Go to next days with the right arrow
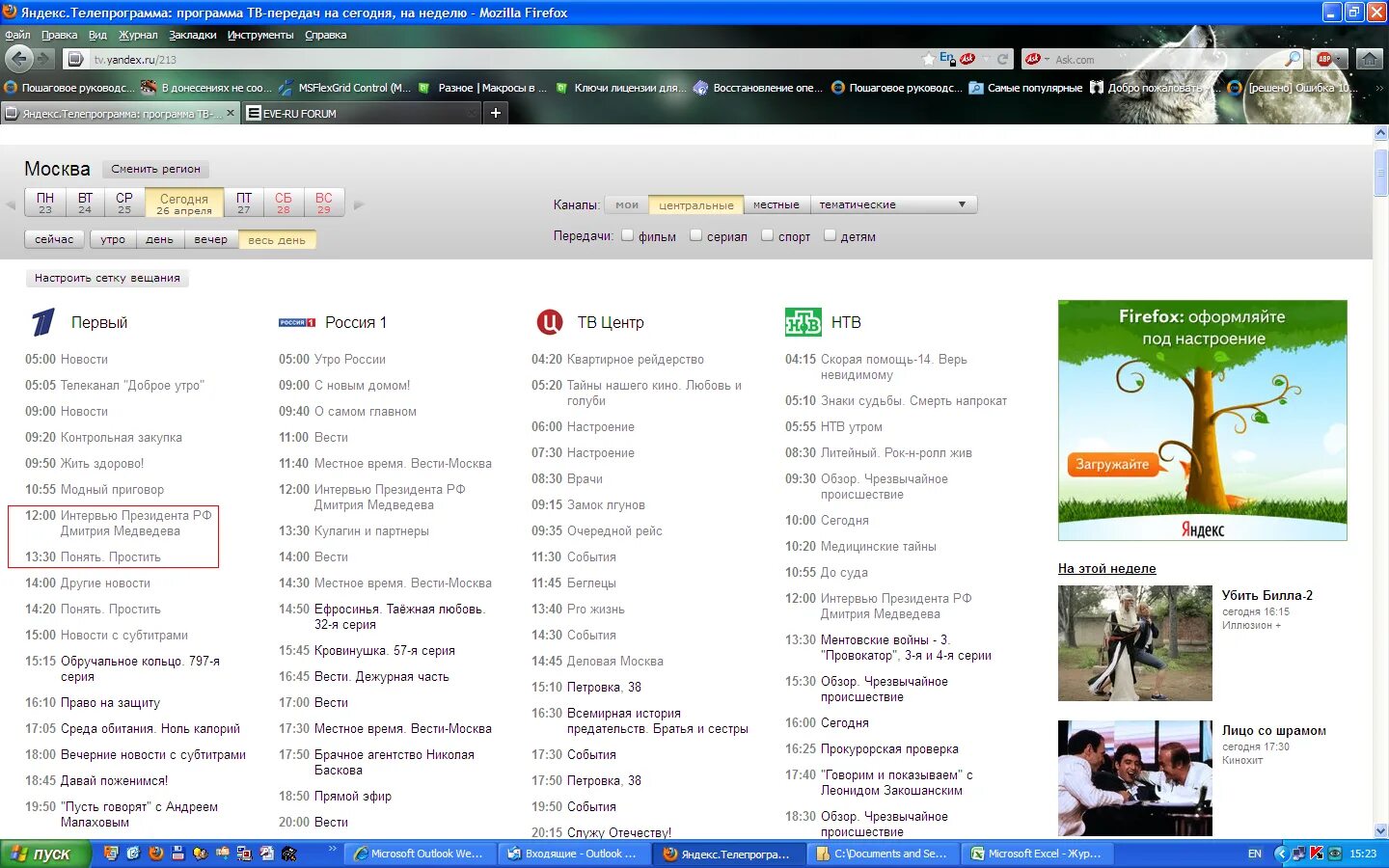This screenshot has width=1389, height=868. point(359,204)
